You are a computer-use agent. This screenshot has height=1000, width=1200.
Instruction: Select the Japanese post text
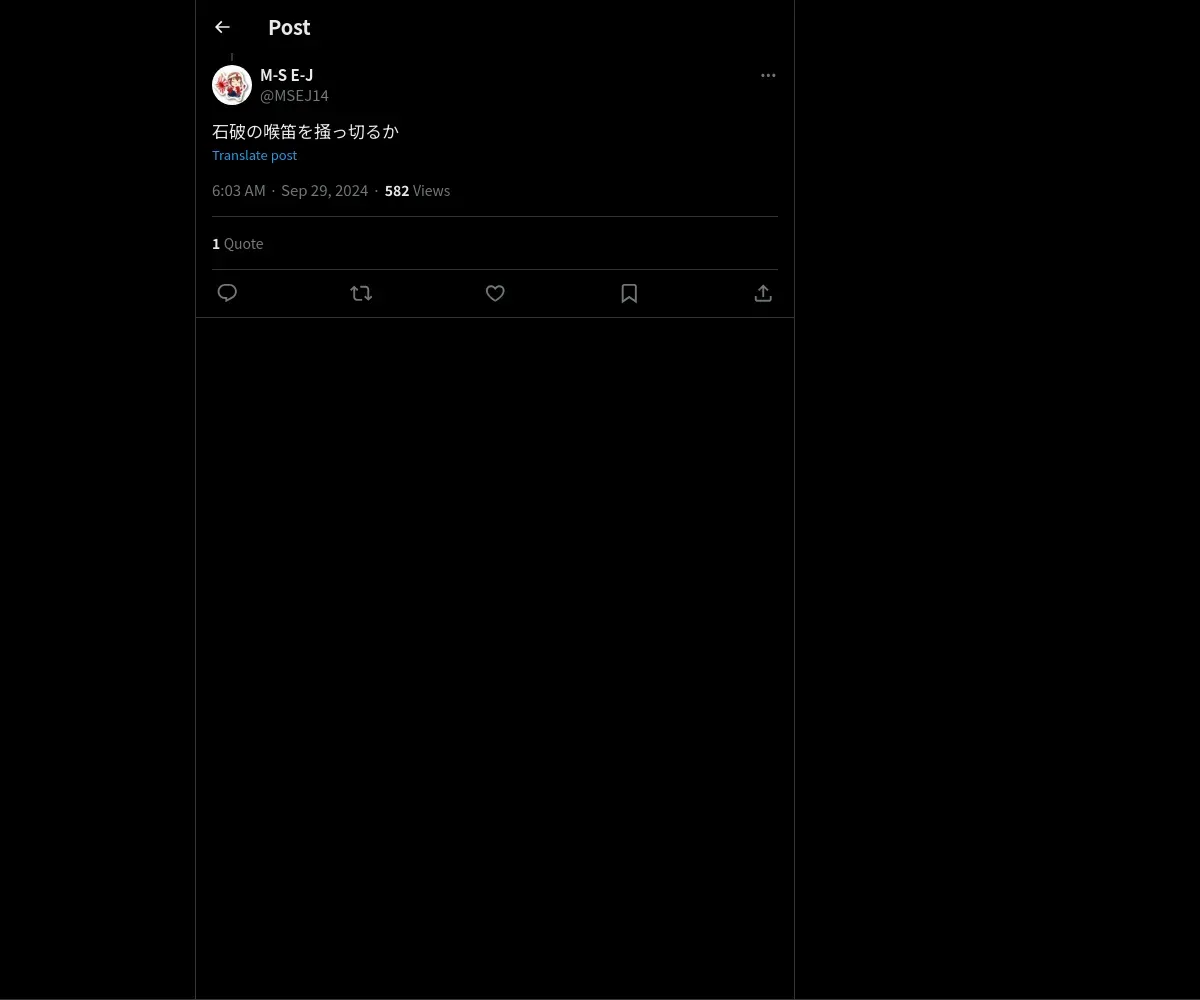(x=305, y=131)
